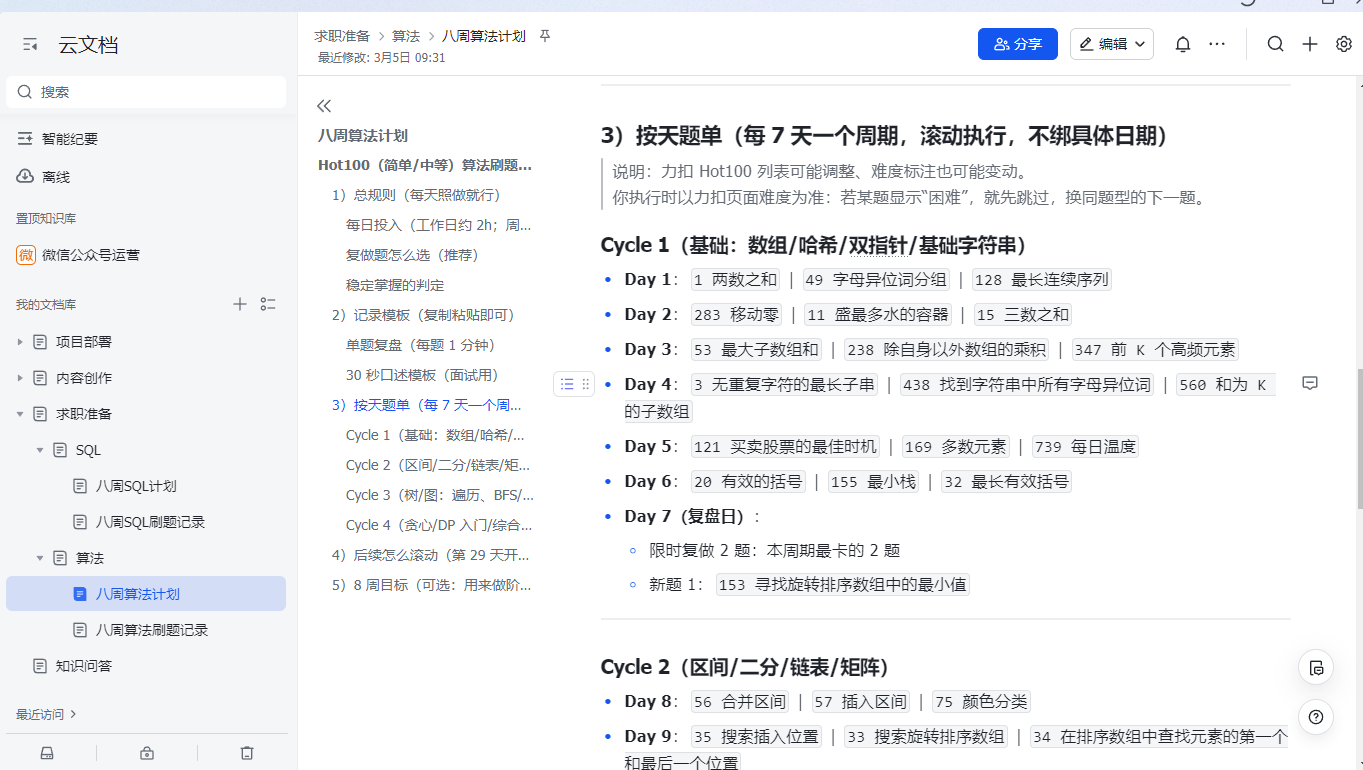Open the help question mark button
Screen dimensions: 1363x770
click(1316, 717)
